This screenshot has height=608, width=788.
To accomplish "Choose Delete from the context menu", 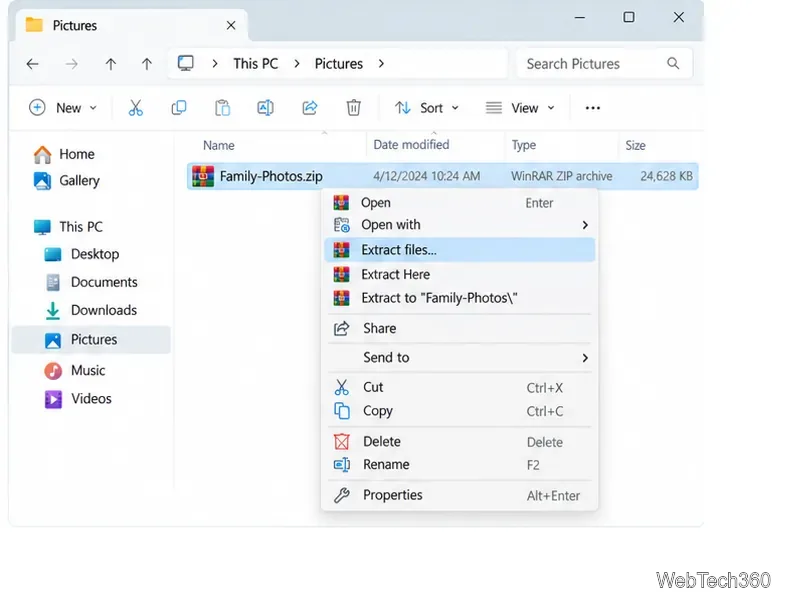I will pyautogui.click(x=460, y=442).
